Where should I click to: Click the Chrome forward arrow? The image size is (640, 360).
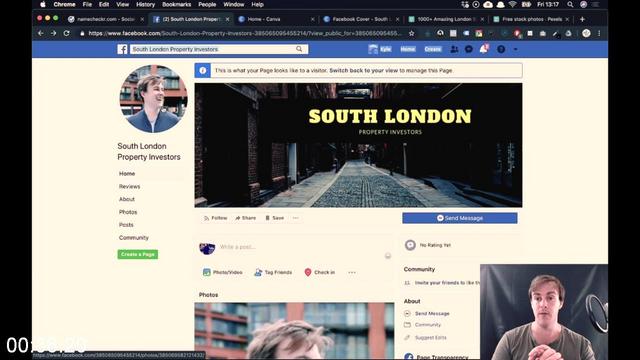[53, 33]
